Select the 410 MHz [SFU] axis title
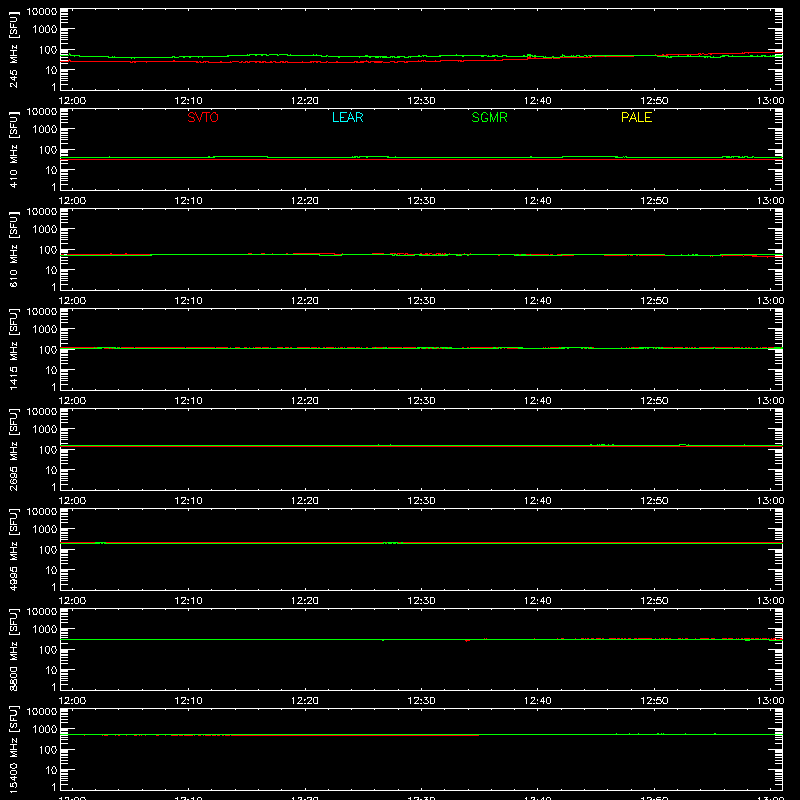This screenshot has width=800, height=800. click(13, 149)
